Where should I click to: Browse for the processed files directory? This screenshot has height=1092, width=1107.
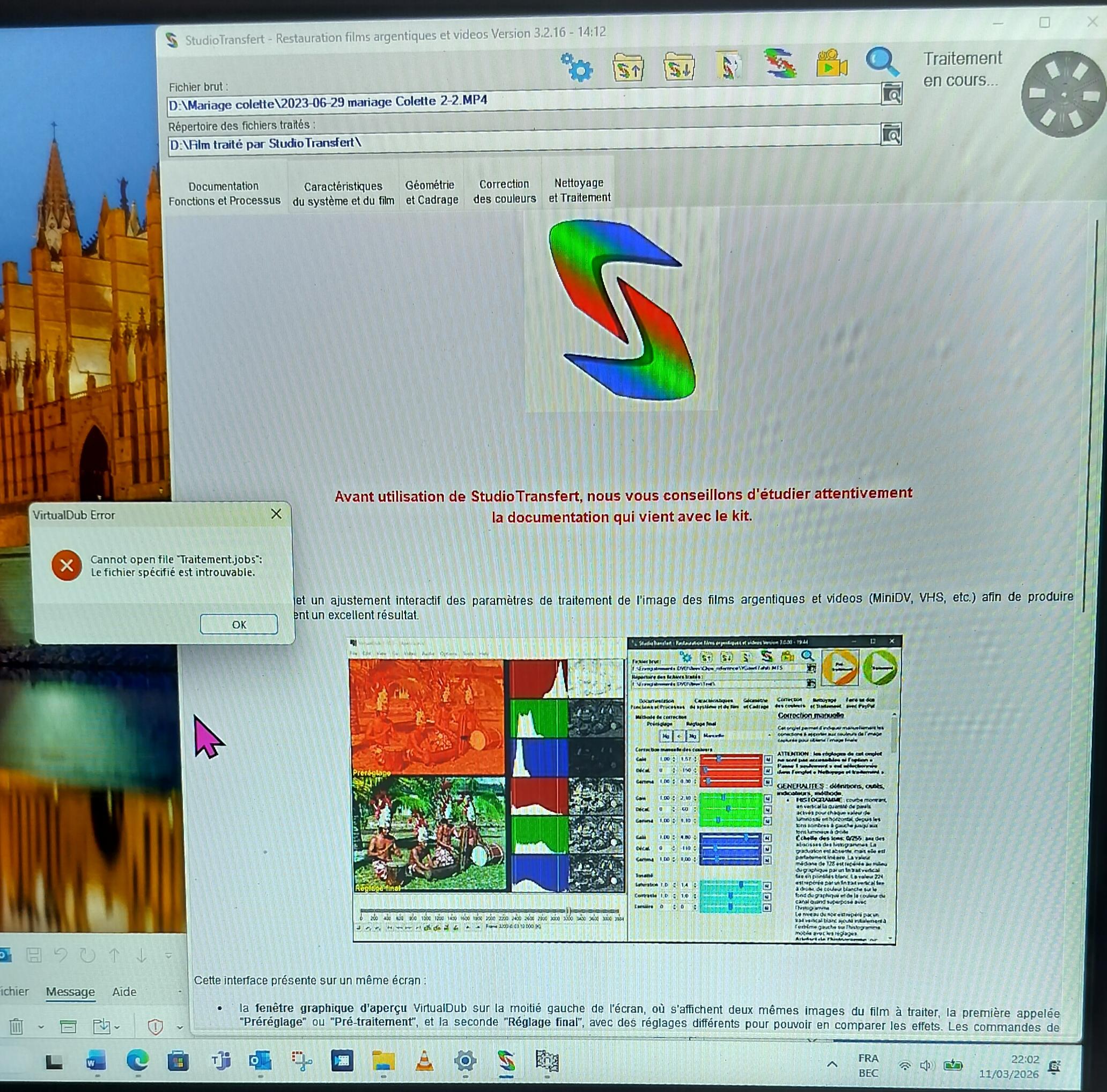point(890,135)
